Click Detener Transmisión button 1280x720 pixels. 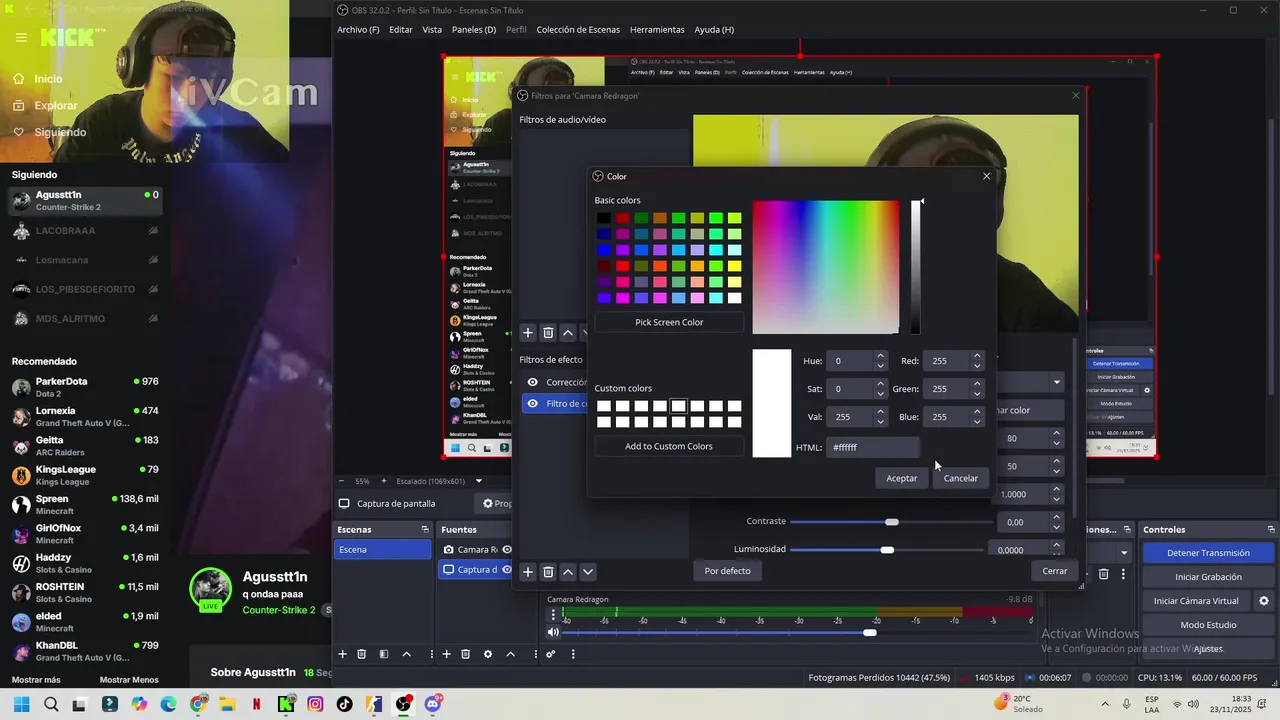tap(1208, 553)
